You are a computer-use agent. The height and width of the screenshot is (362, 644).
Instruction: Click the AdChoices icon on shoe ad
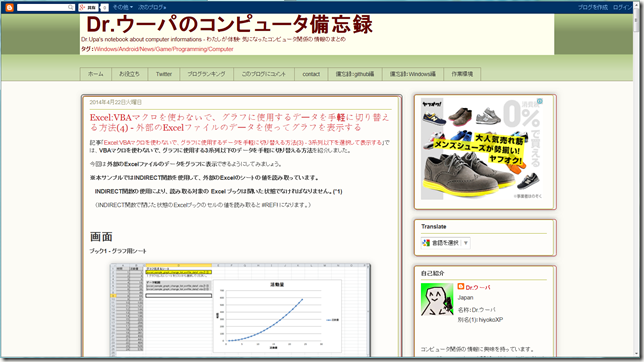coord(540,101)
